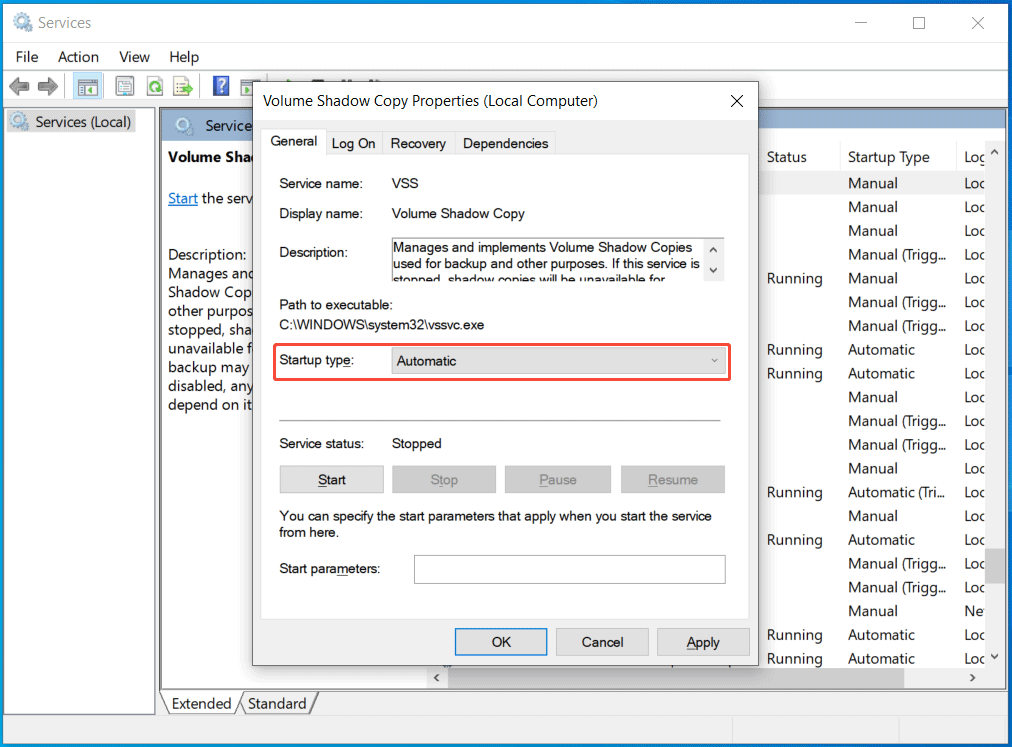Open the Properties toolbar icon
Screen dimensions: 1012x747
[124, 86]
